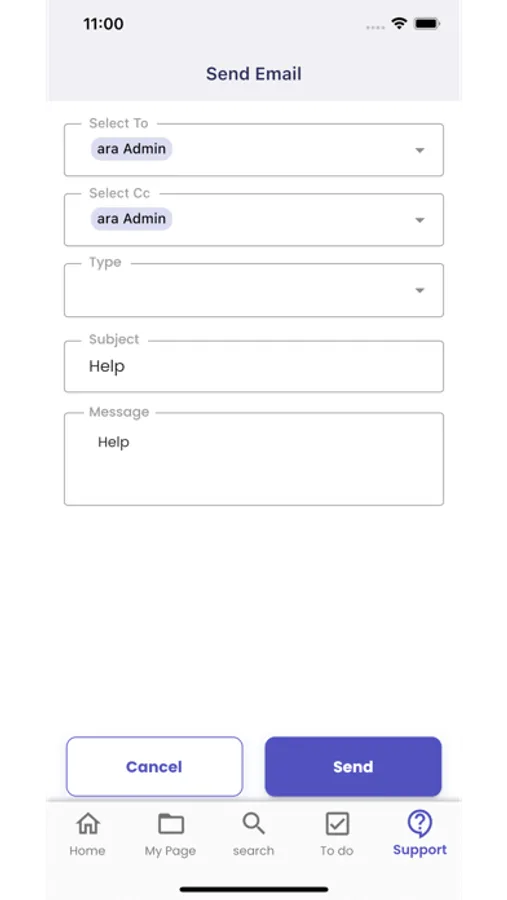Click the Send button

[353, 767]
